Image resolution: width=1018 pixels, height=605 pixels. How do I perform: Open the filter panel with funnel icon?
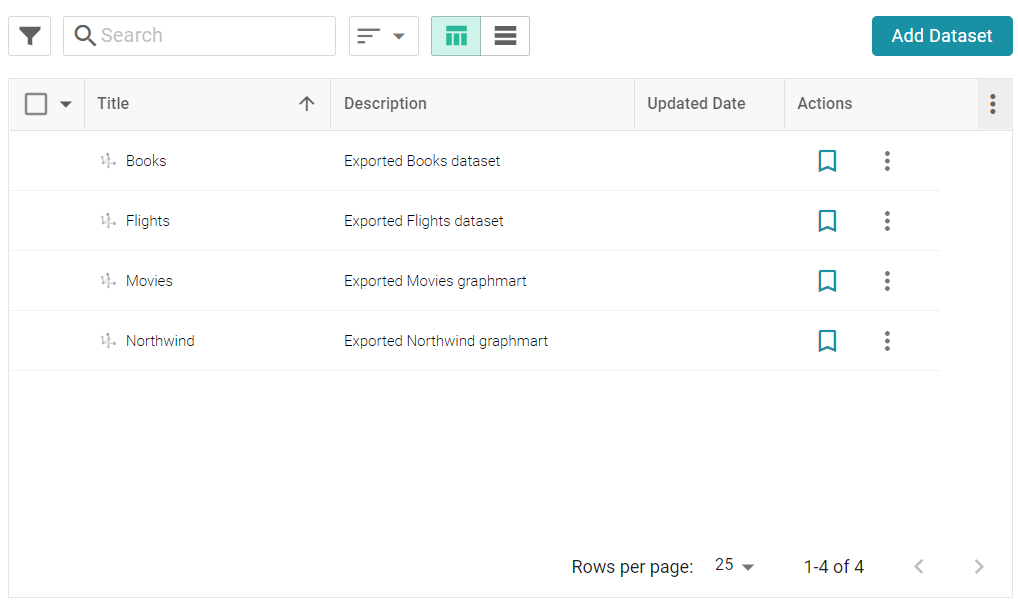(29, 36)
